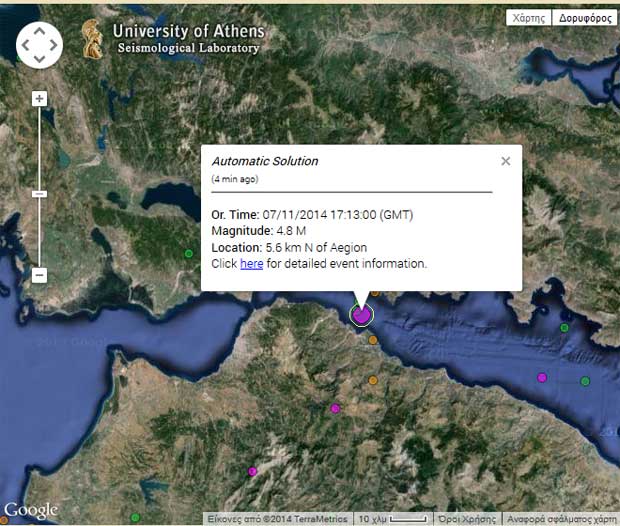Switch to Χάρτης map view

click(527, 18)
